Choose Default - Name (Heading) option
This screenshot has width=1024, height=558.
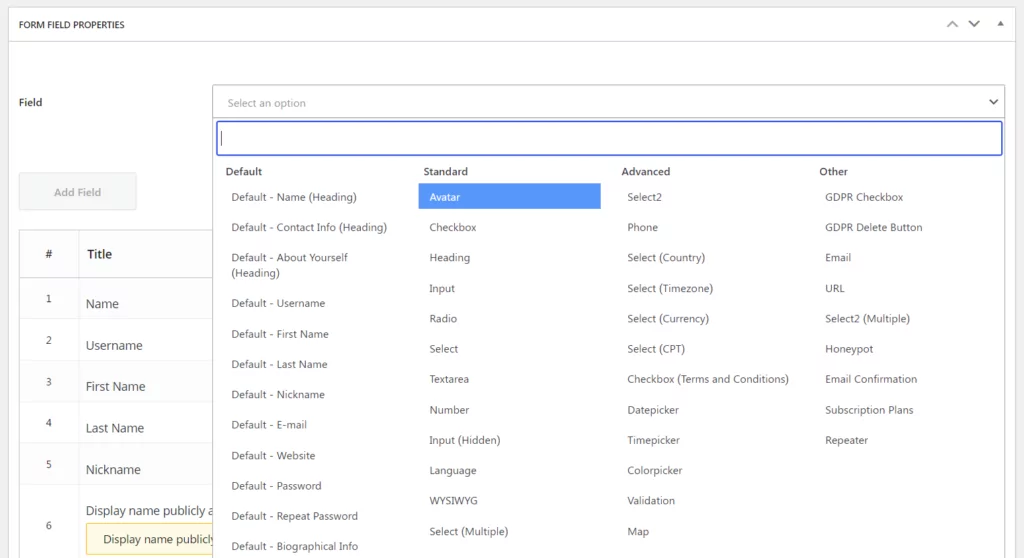click(294, 197)
